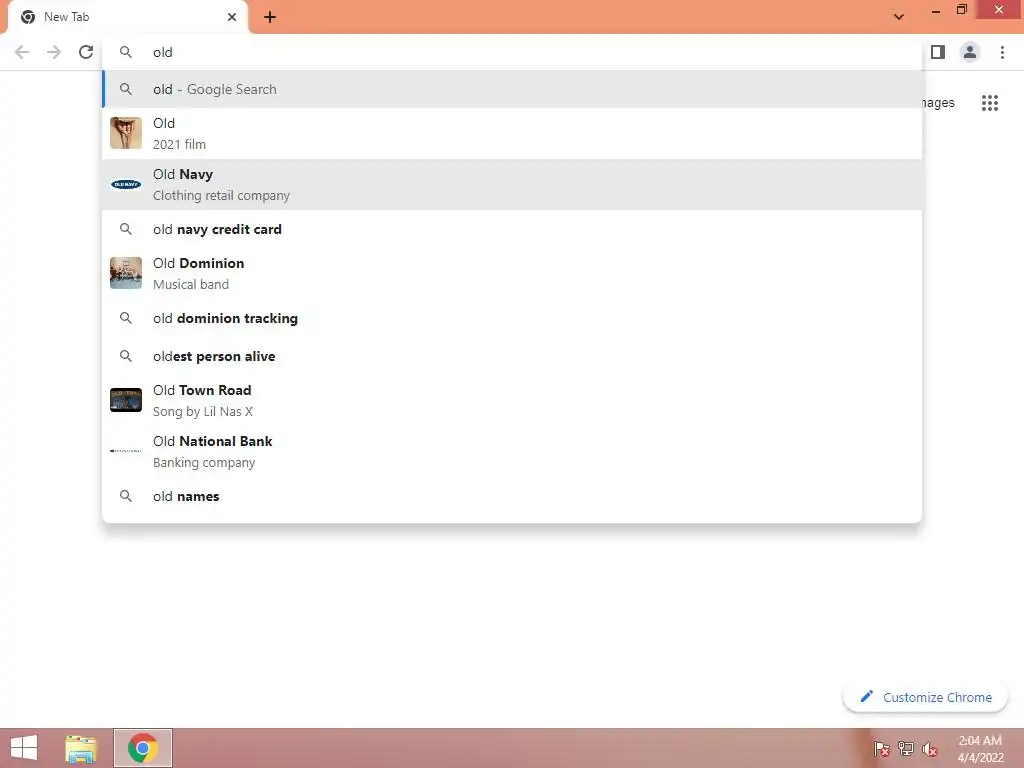The width and height of the screenshot is (1024, 768).
Task: Click the muted volume tray icon
Action: click(930, 749)
